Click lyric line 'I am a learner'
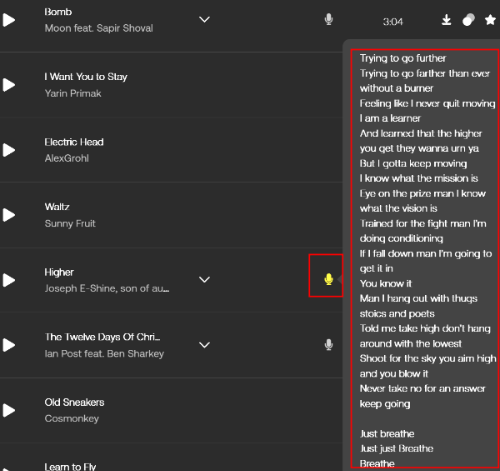The width and height of the screenshot is (500, 471). [390, 118]
